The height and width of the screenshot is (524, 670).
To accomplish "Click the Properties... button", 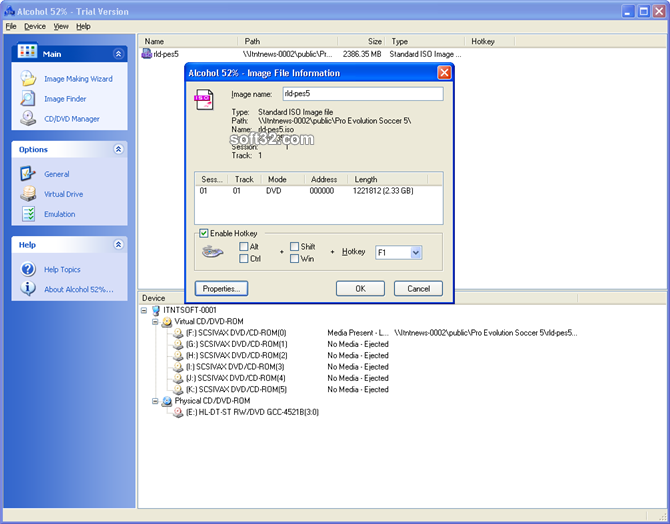I will (221, 288).
